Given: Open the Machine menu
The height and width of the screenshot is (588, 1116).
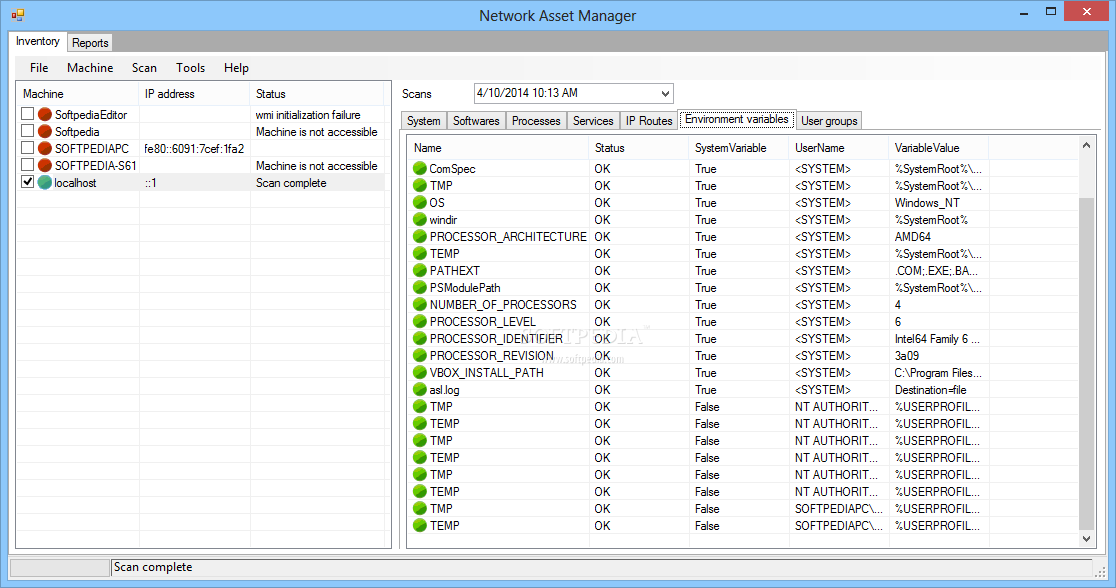Looking at the screenshot, I should point(90,68).
